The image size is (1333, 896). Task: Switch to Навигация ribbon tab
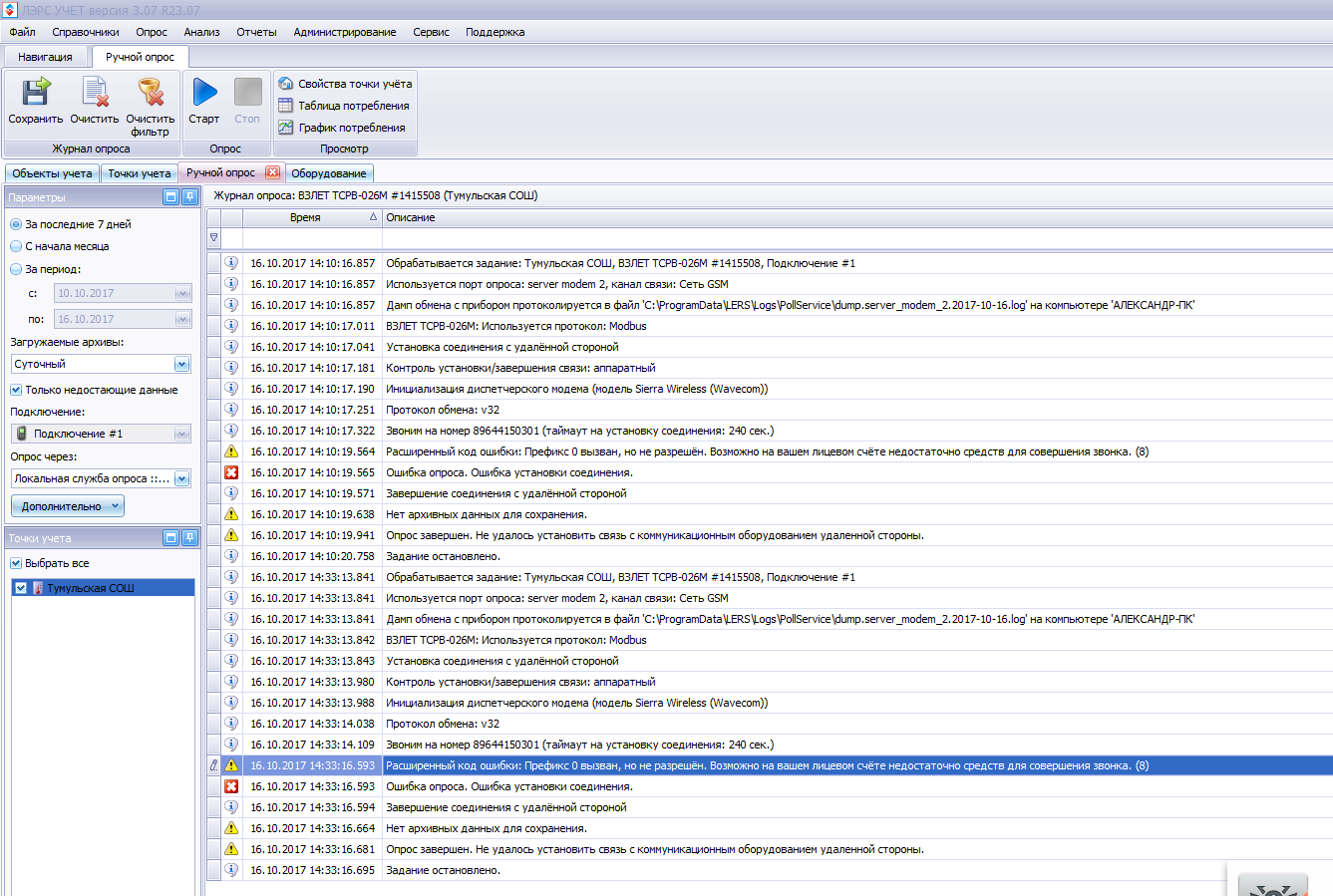click(x=45, y=57)
